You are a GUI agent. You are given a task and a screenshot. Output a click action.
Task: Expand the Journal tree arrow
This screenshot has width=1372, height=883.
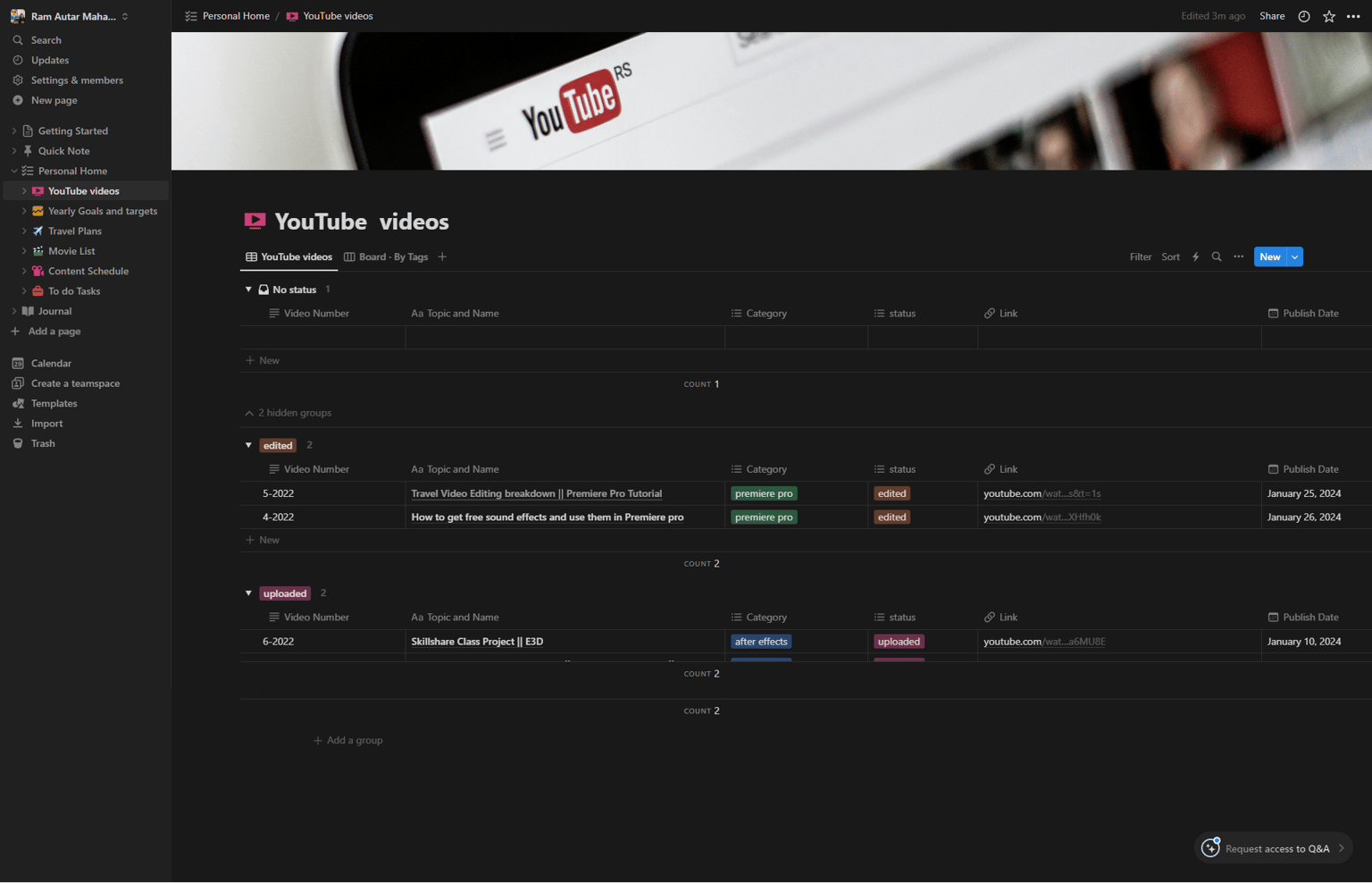coord(14,311)
